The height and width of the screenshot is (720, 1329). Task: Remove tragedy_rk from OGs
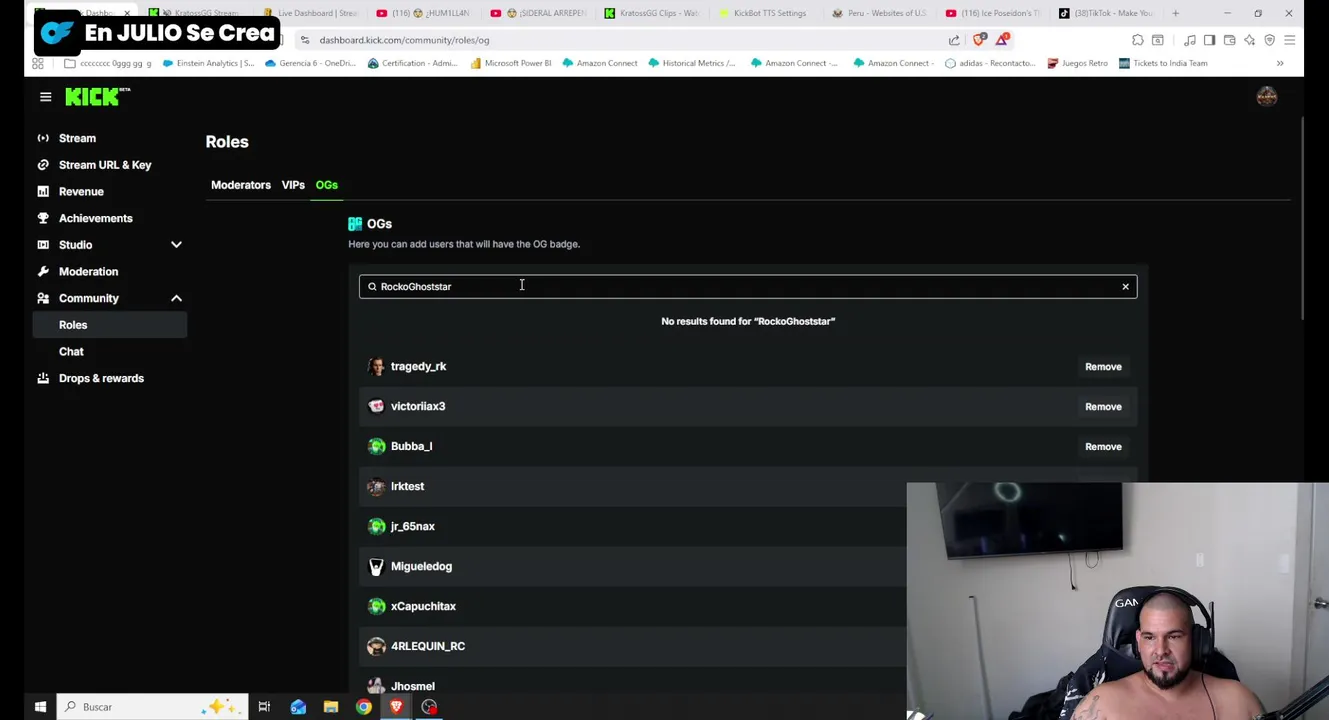click(1103, 367)
